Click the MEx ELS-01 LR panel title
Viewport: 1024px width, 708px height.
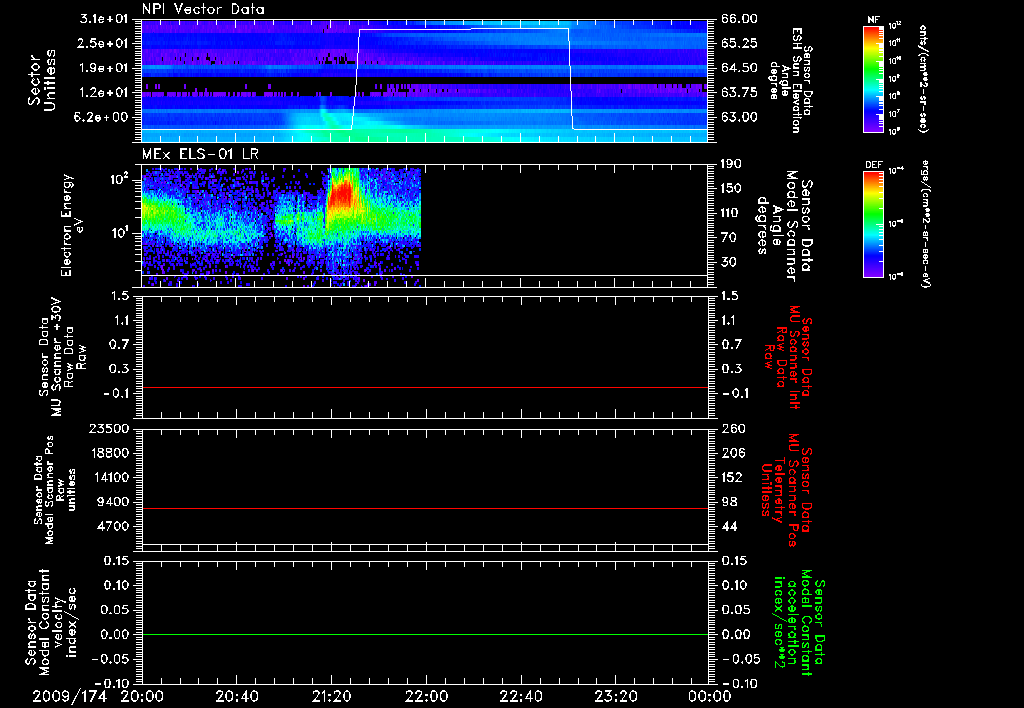(x=200, y=154)
